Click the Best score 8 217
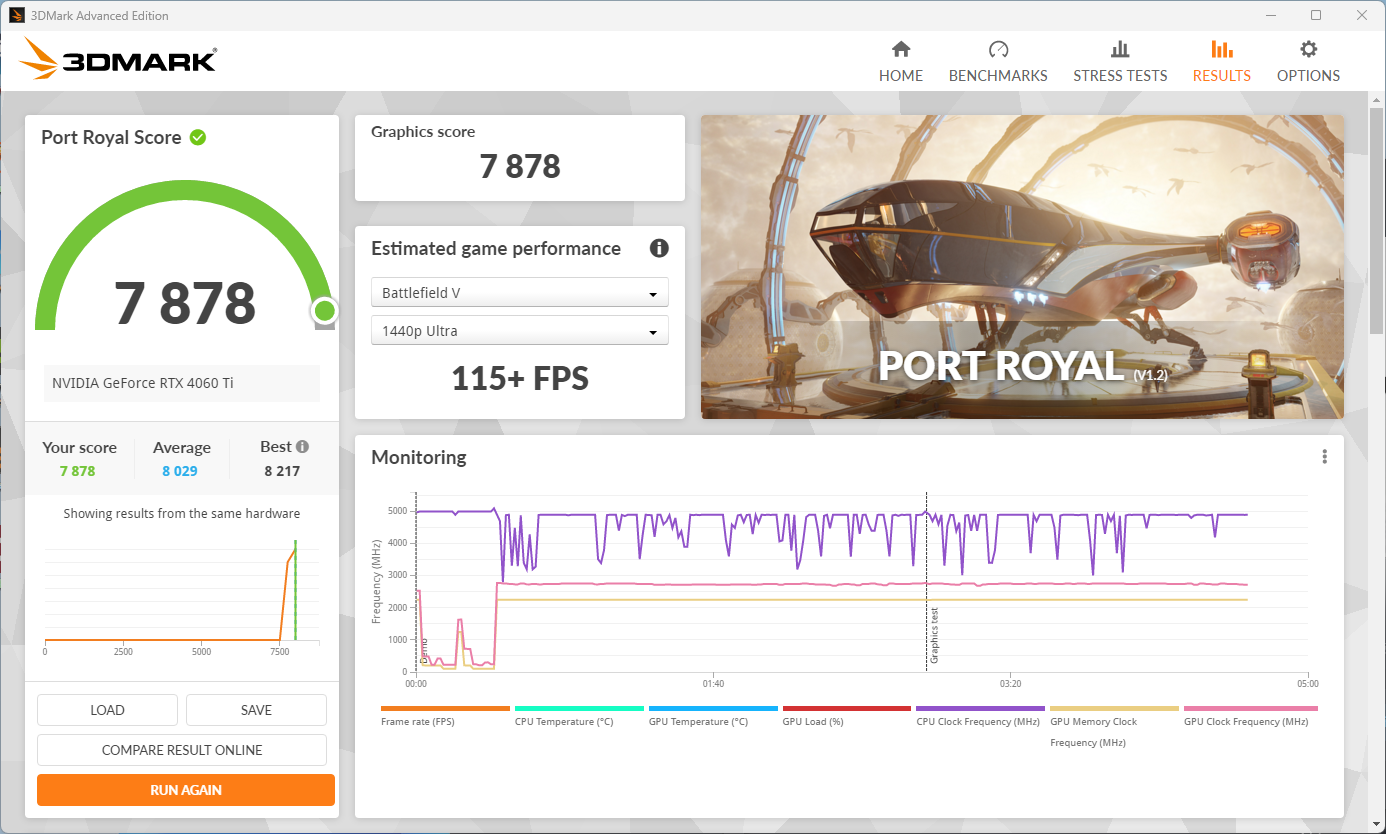This screenshot has width=1386, height=834. click(x=282, y=471)
